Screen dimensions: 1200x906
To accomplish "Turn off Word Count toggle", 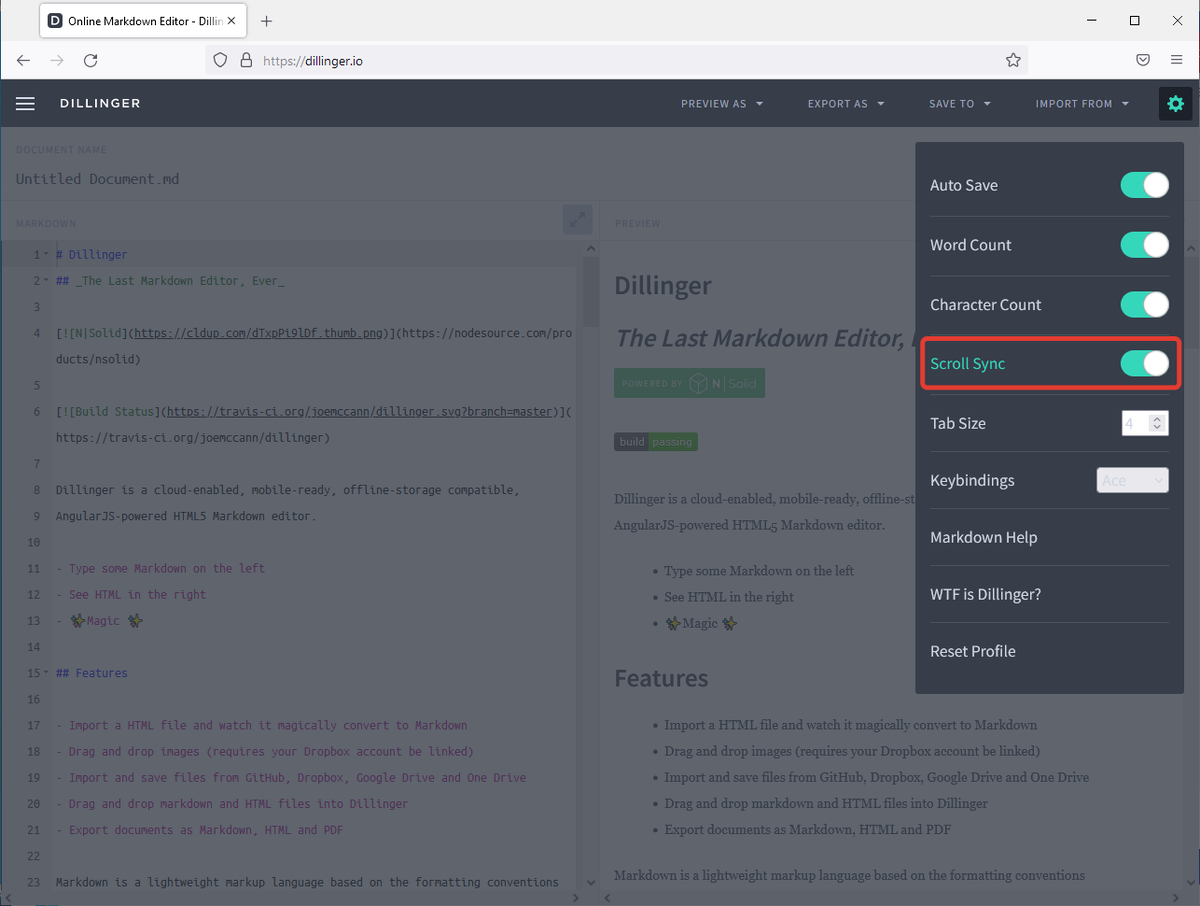I will (x=1144, y=245).
